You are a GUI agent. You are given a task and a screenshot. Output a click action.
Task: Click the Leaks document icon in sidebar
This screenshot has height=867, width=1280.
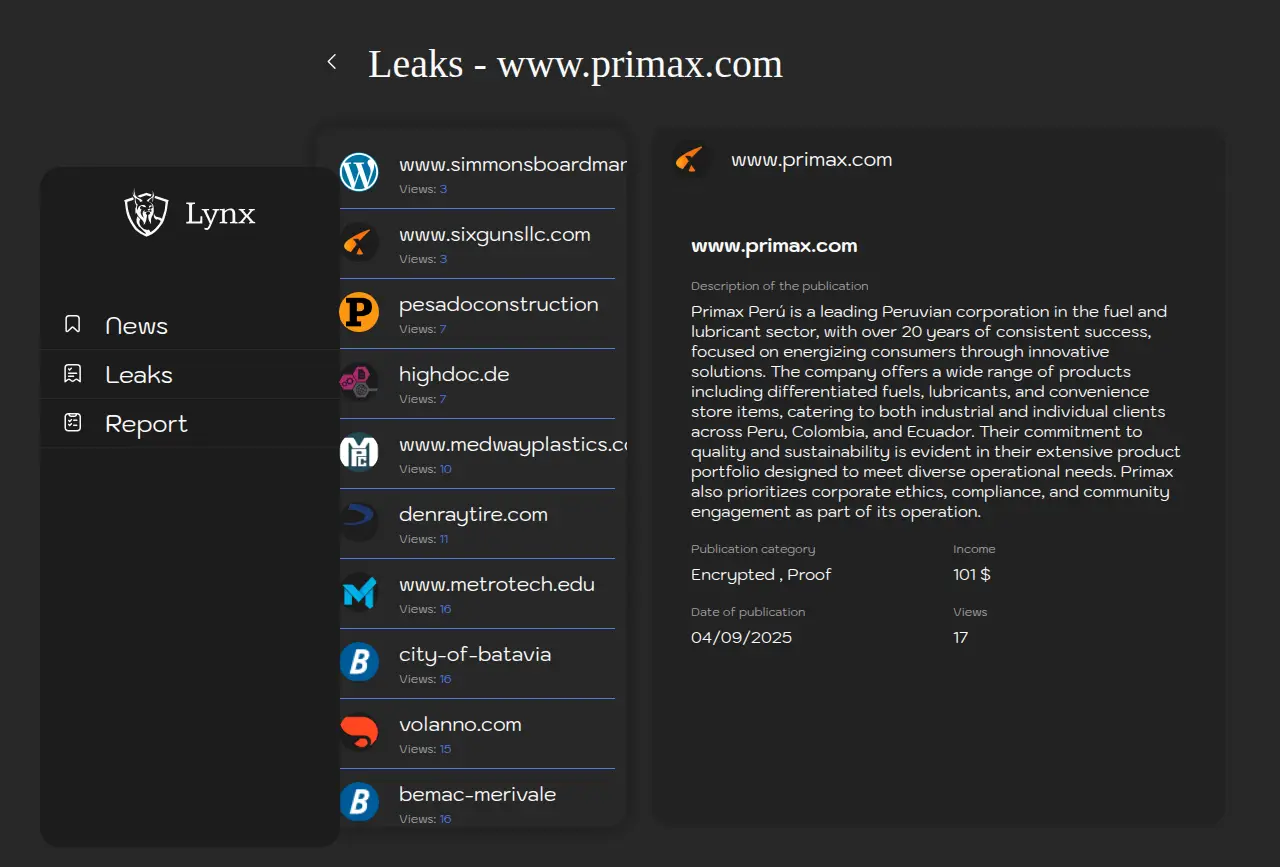pos(72,373)
